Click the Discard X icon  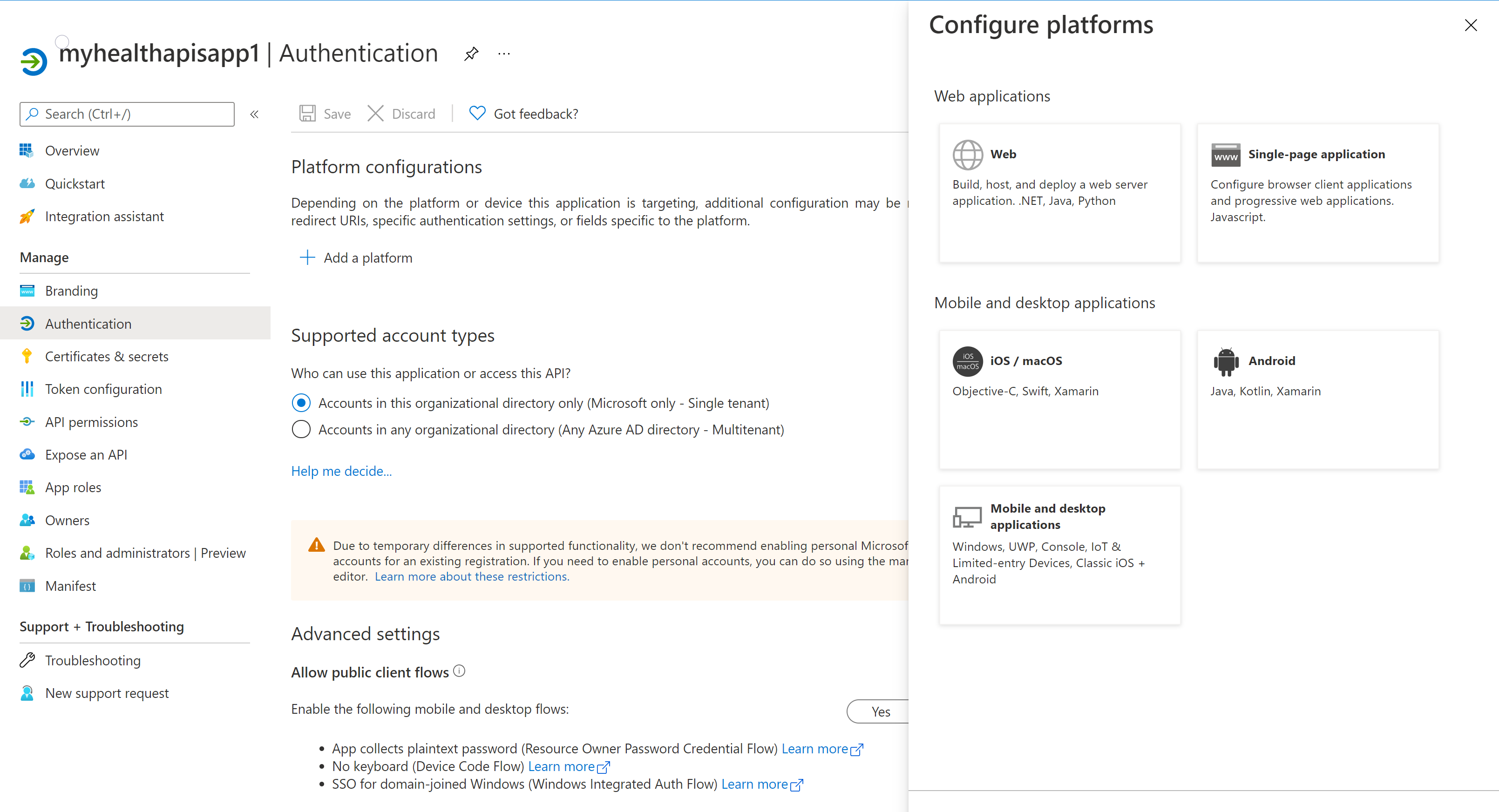click(375, 114)
